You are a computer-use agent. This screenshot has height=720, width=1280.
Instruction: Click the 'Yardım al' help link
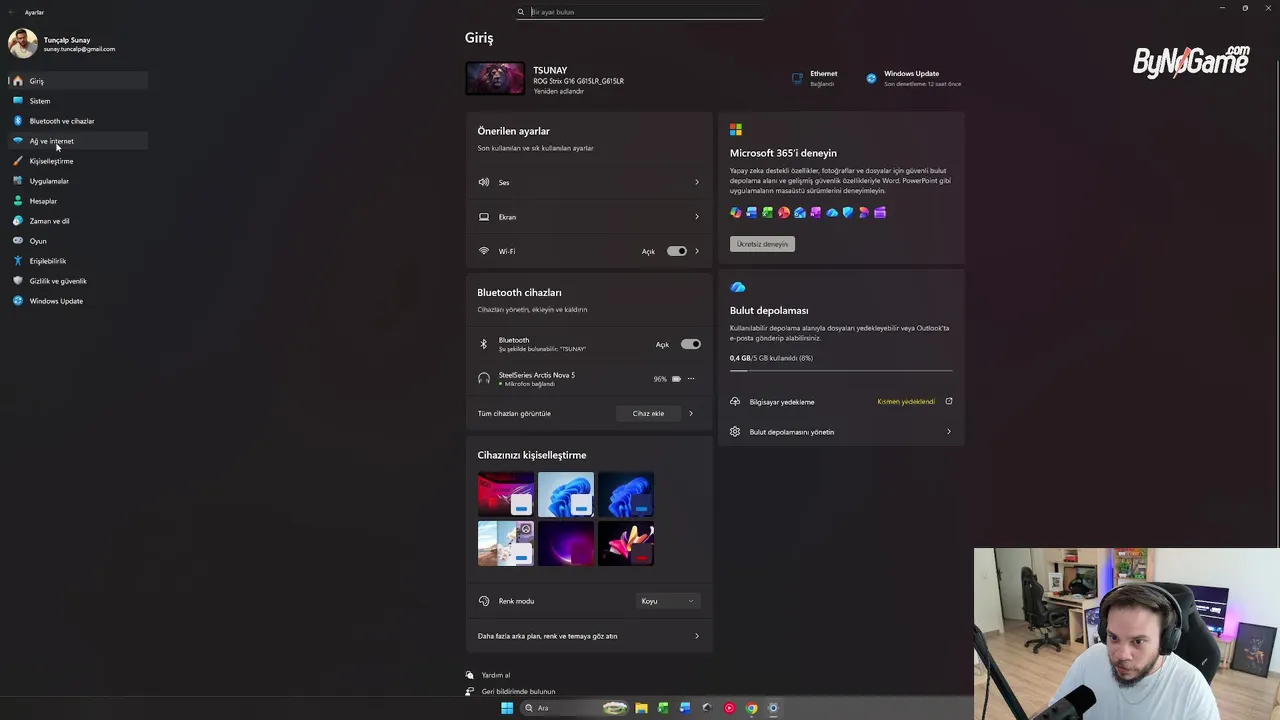click(x=495, y=675)
